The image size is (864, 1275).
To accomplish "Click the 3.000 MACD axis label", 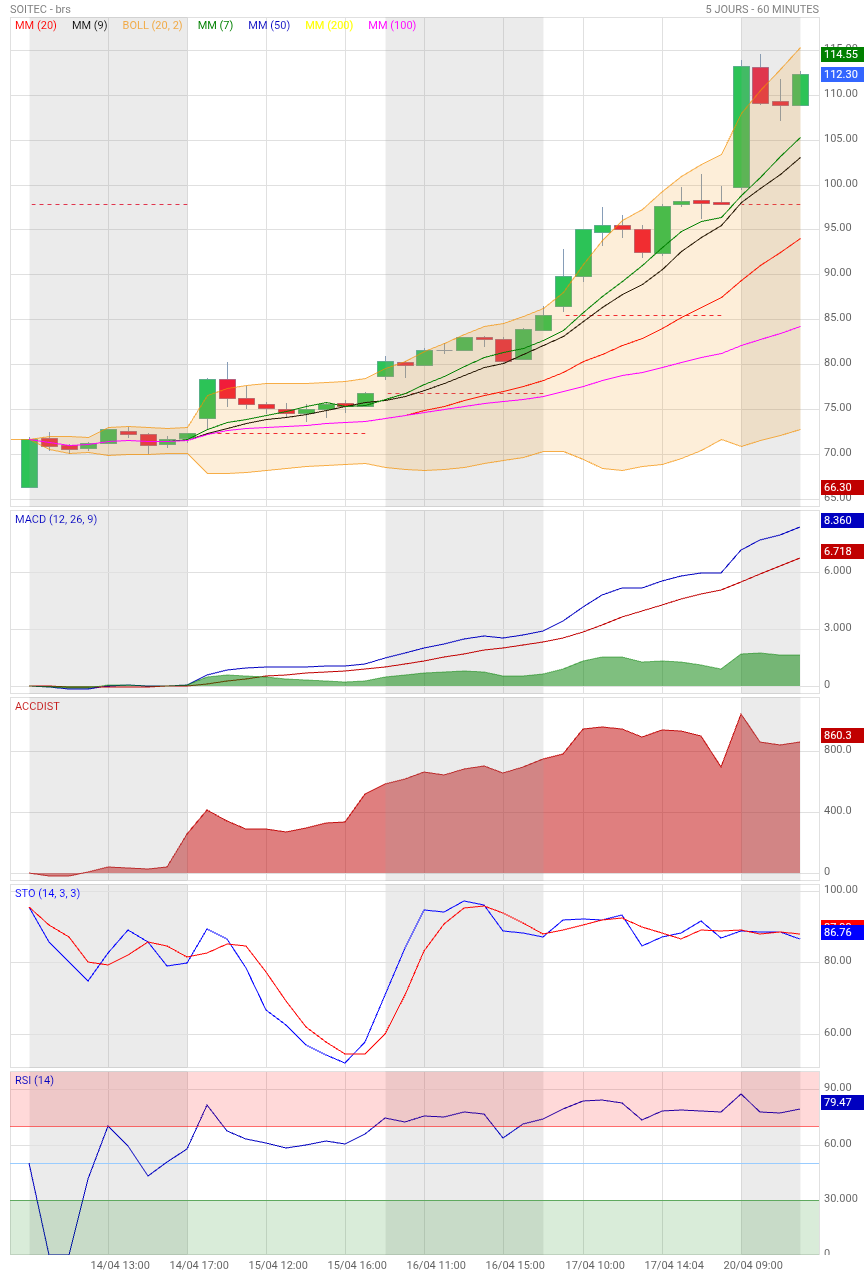I will 838,627.
